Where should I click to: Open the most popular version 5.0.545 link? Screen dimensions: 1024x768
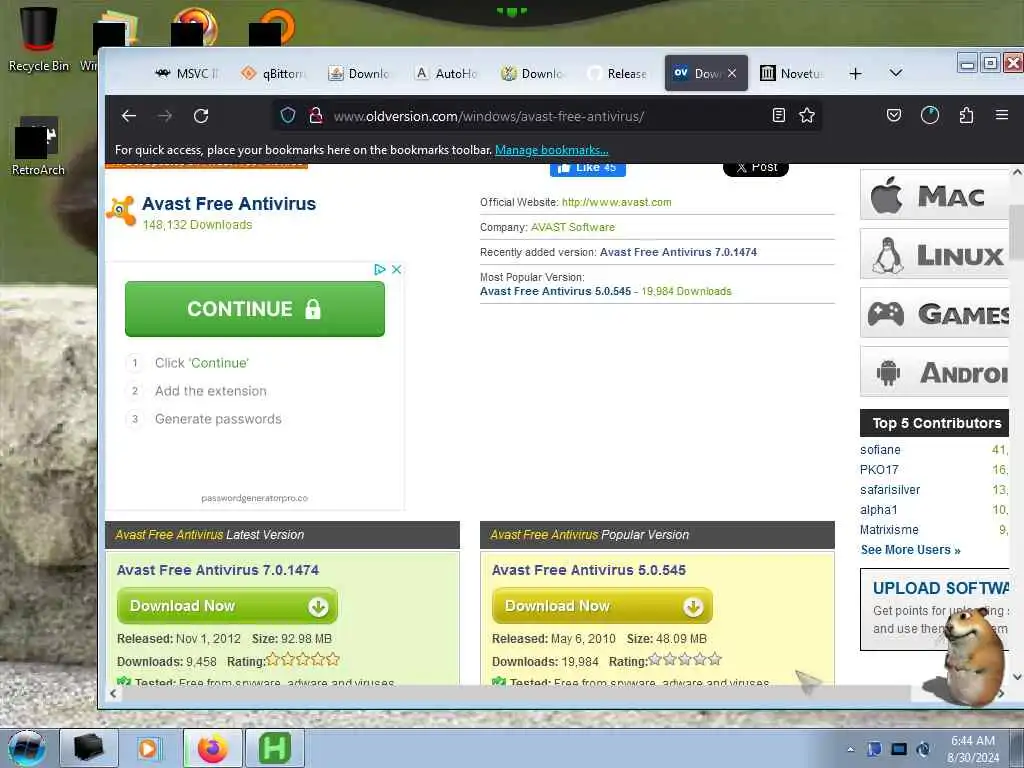point(556,291)
